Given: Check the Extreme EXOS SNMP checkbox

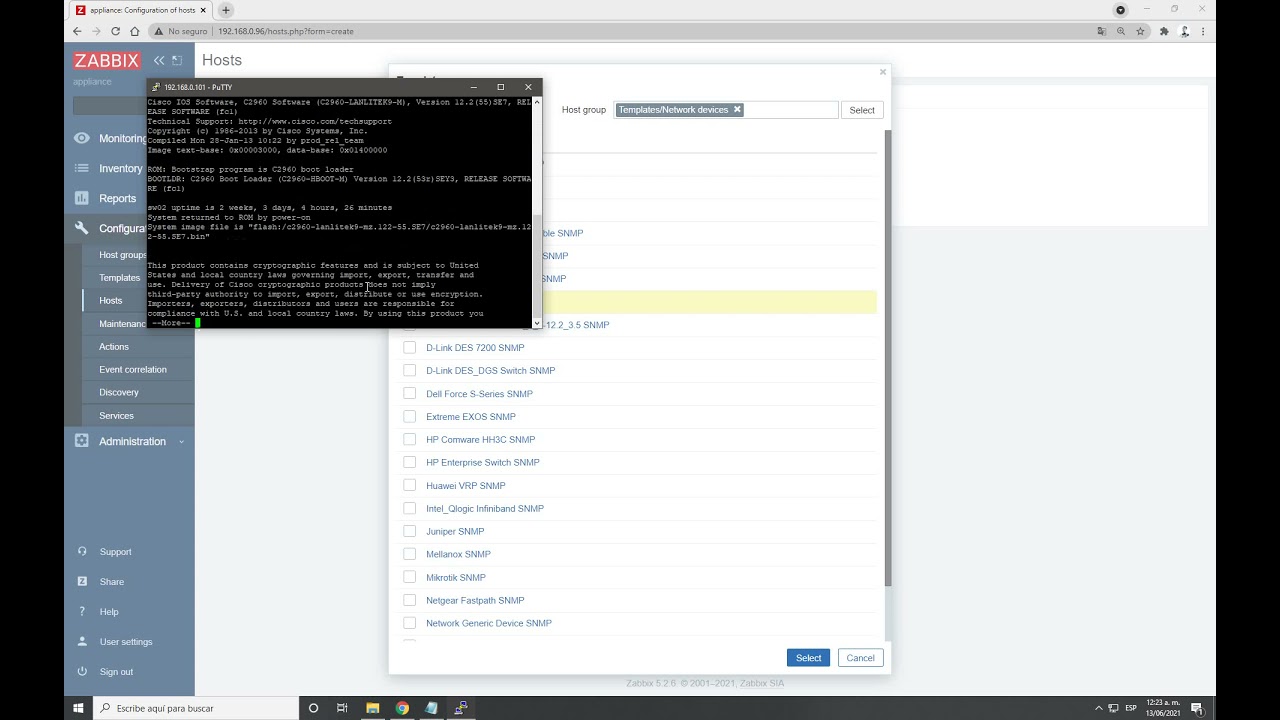Looking at the screenshot, I should click(x=409, y=416).
